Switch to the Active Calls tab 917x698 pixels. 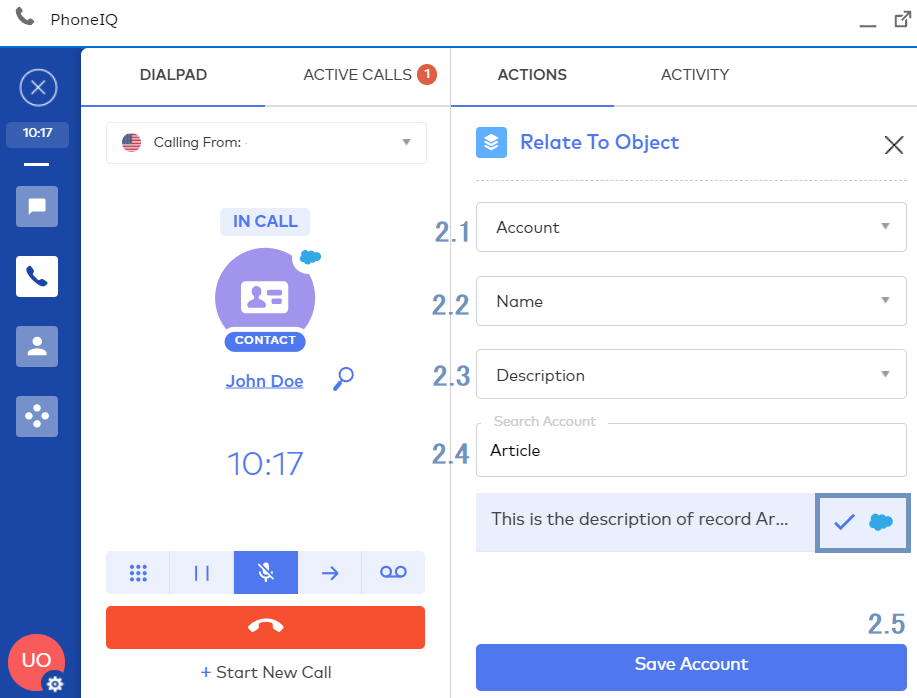(369, 75)
